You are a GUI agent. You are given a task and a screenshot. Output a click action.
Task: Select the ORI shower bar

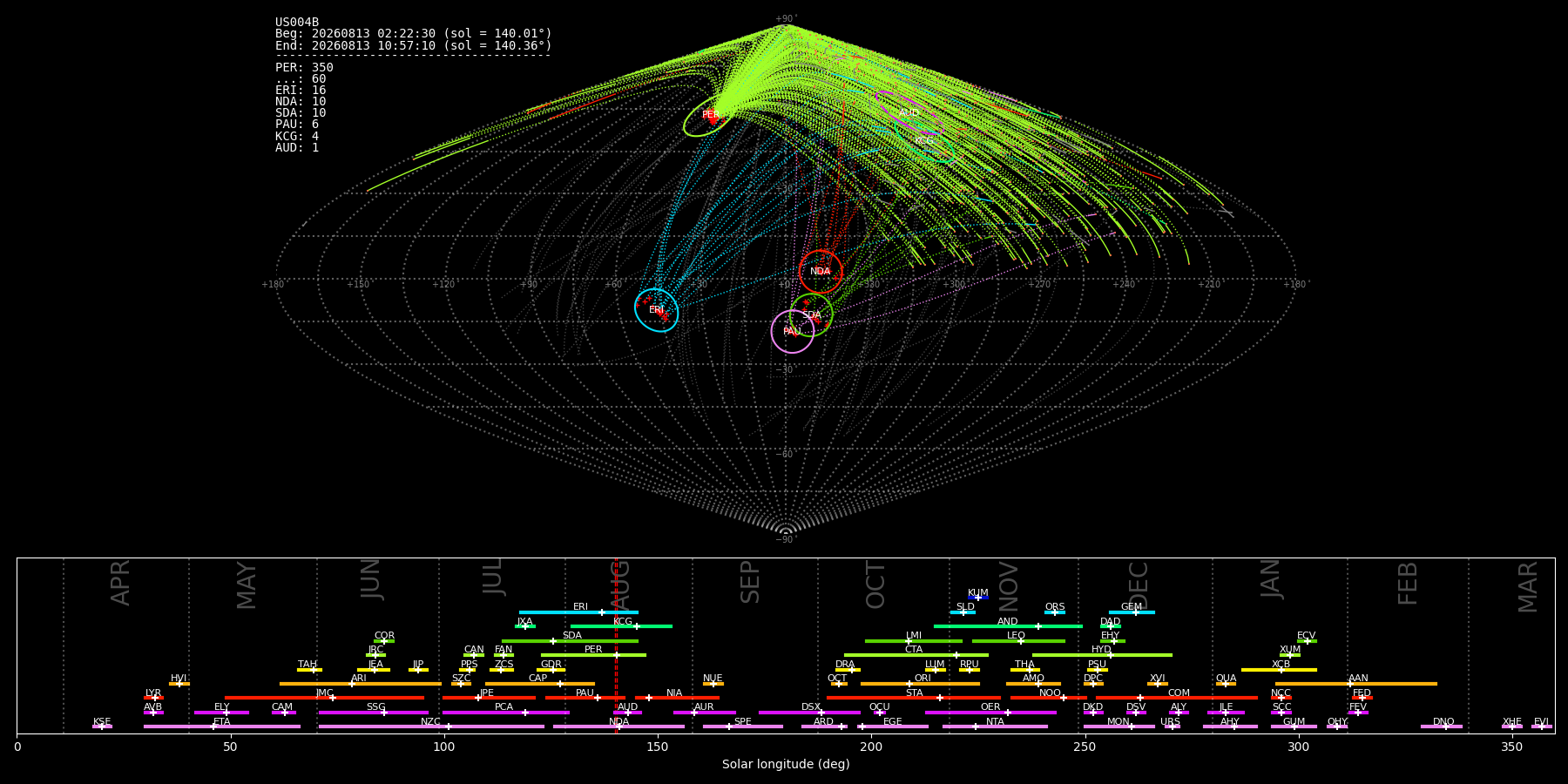(x=920, y=684)
